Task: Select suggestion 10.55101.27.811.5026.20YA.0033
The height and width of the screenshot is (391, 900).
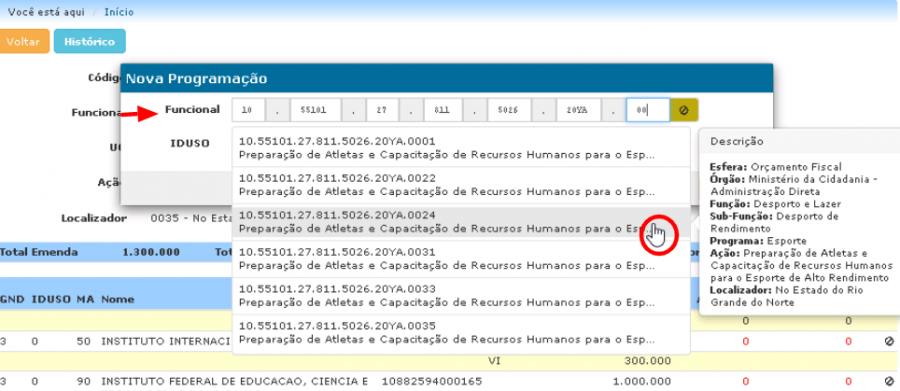Action: 461,296
